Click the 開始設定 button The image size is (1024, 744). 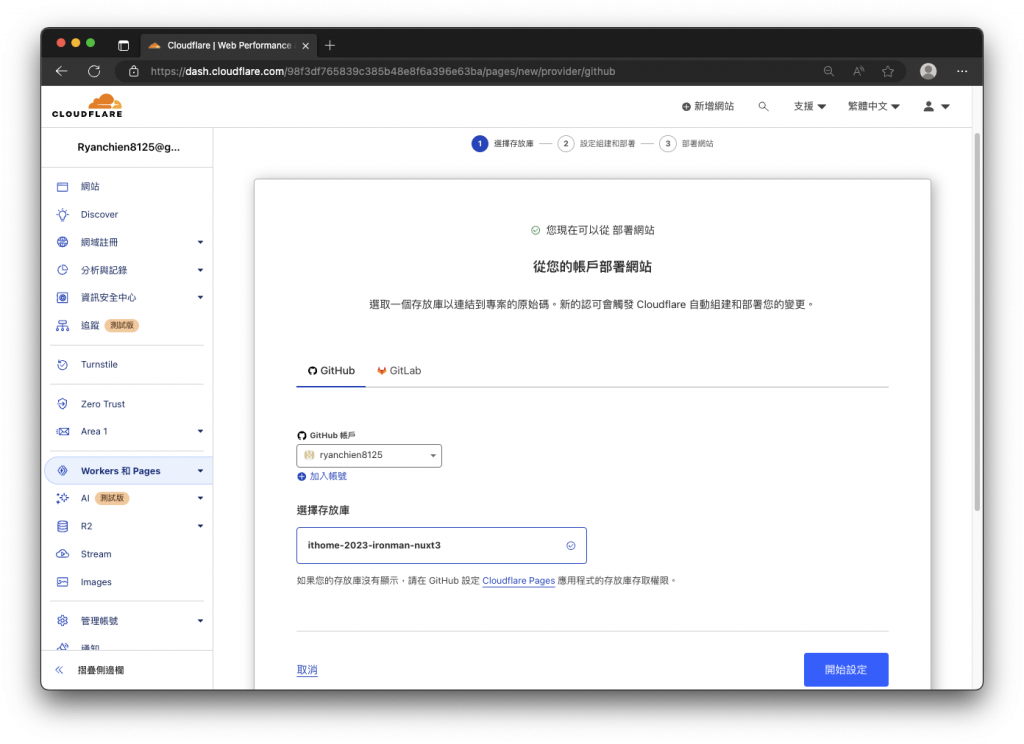click(x=846, y=670)
